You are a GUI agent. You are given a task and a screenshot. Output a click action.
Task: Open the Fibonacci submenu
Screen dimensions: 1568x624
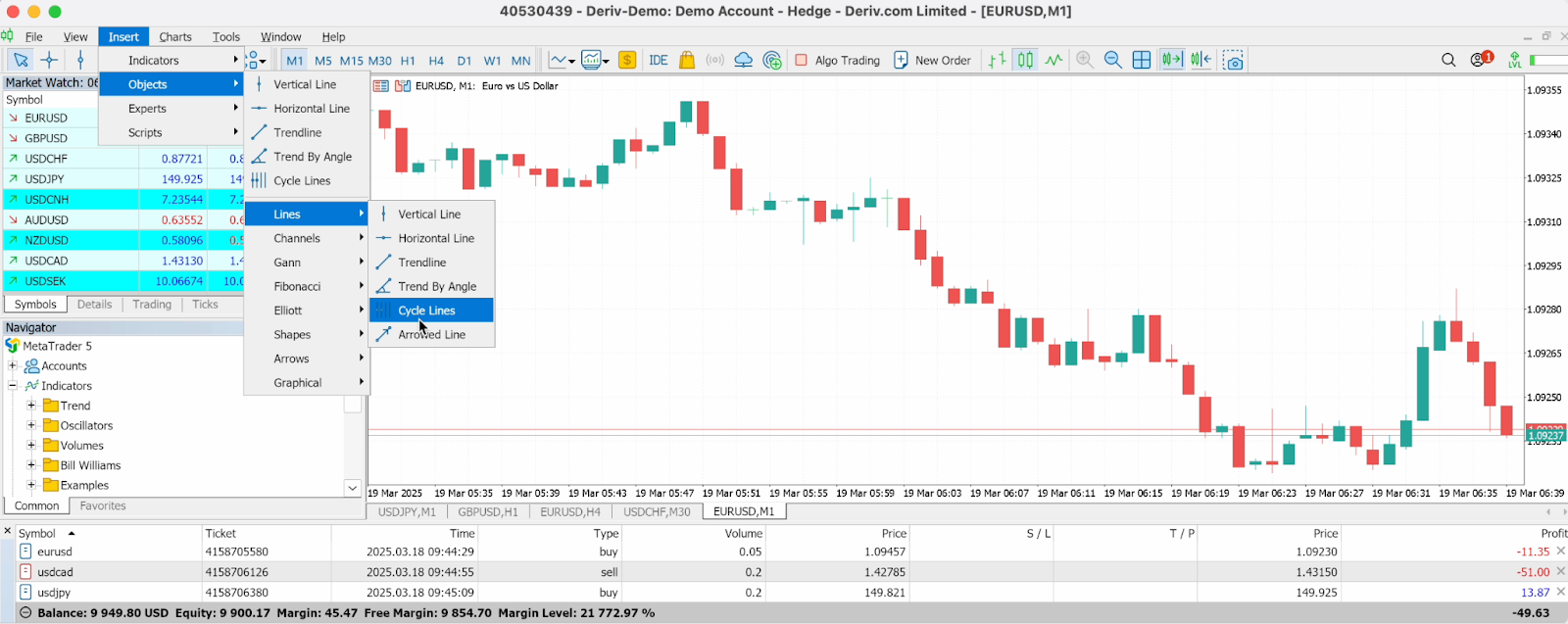(307, 286)
